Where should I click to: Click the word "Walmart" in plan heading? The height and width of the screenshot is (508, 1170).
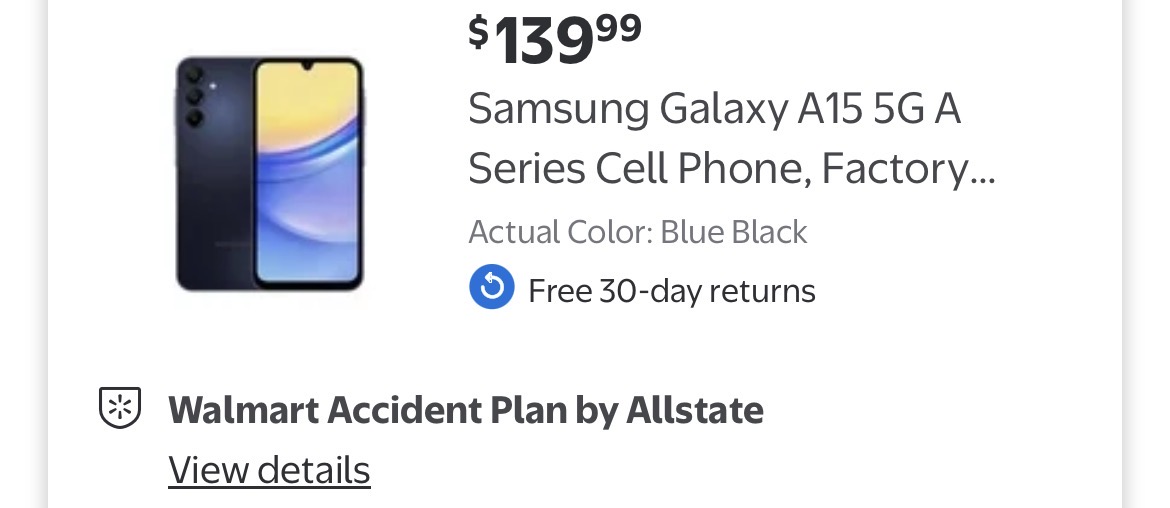point(243,410)
